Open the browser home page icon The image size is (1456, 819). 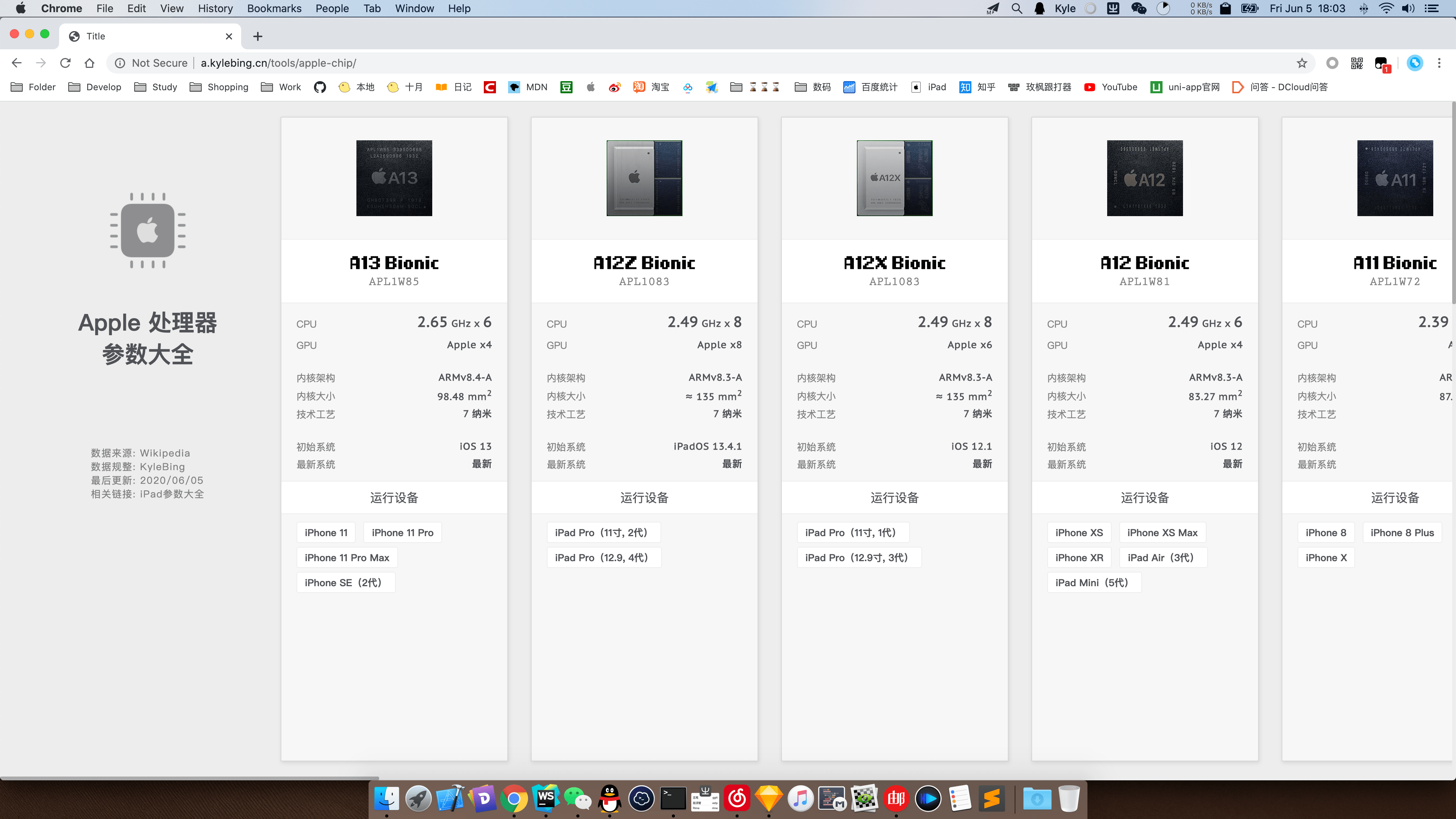pyautogui.click(x=89, y=63)
